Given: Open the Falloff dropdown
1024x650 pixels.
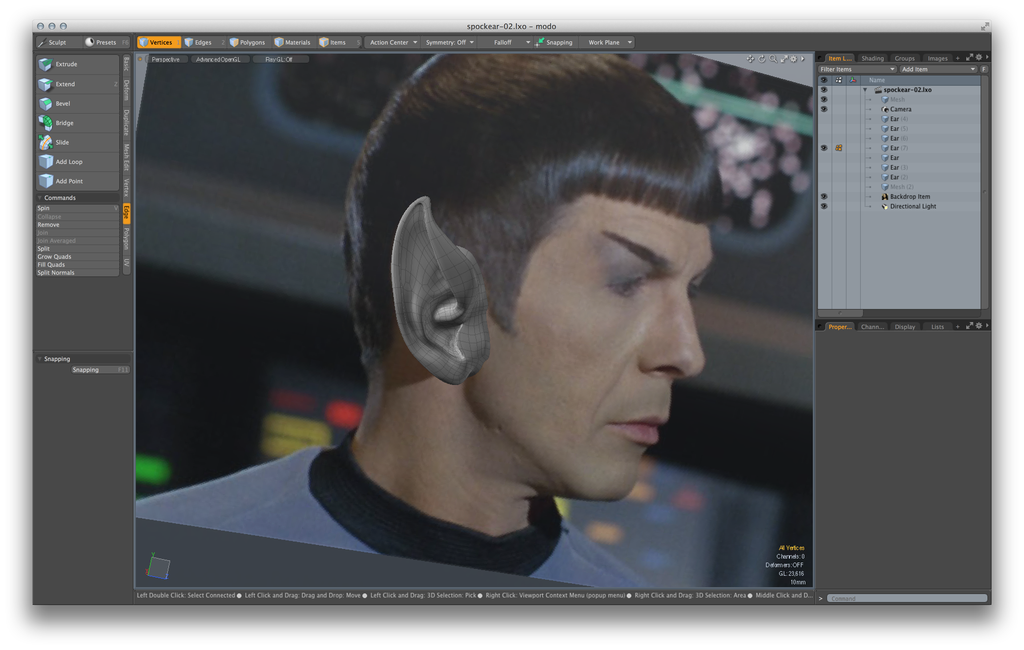Looking at the screenshot, I should click(x=506, y=42).
